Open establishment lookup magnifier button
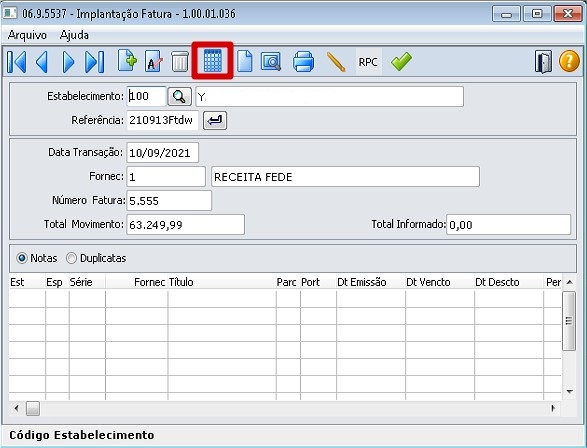 point(179,97)
